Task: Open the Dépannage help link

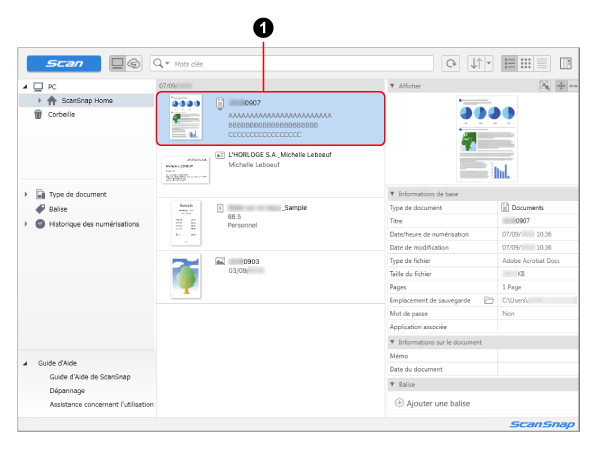Action: 67,391
